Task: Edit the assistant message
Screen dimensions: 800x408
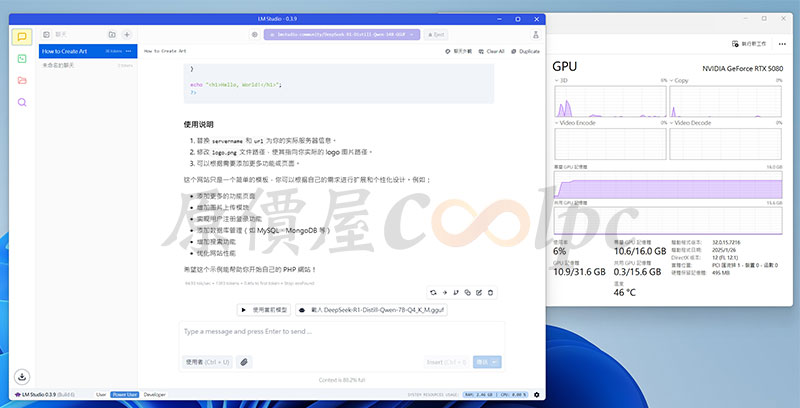Action: 479,292
